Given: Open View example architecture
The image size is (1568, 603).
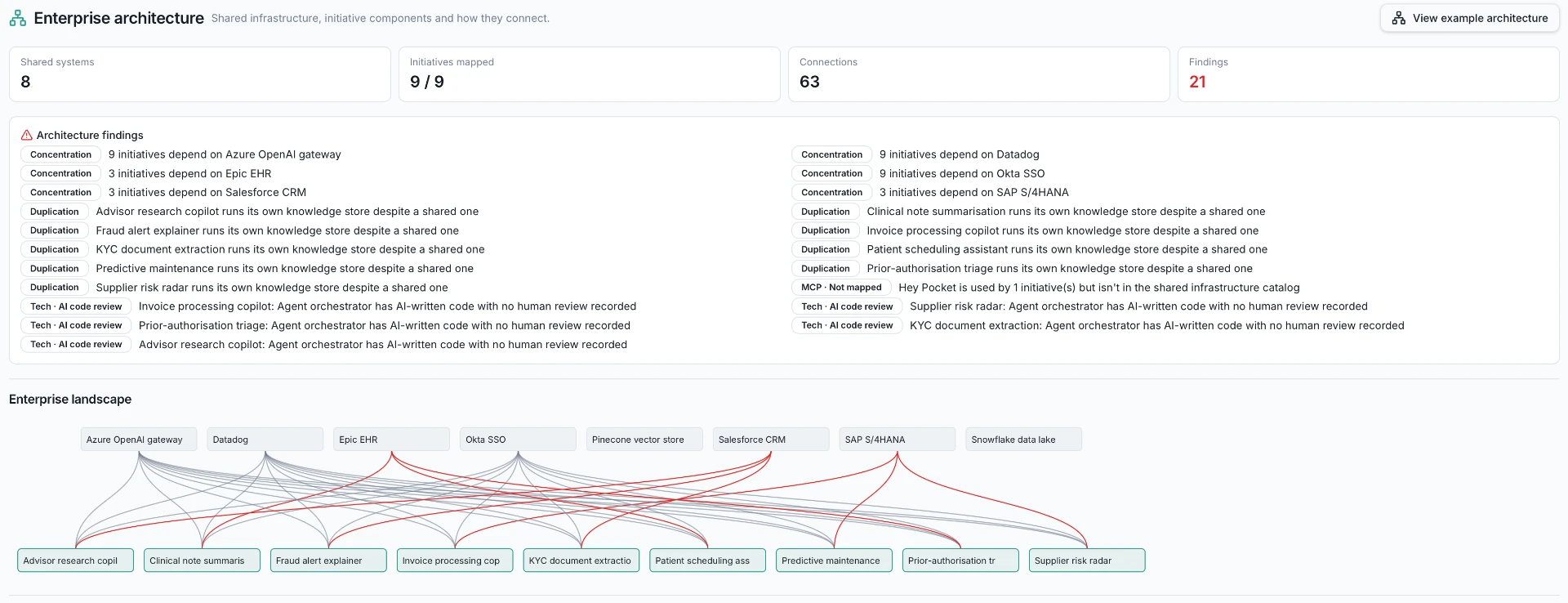Looking at the screenshot, I should pos(1469,18).
